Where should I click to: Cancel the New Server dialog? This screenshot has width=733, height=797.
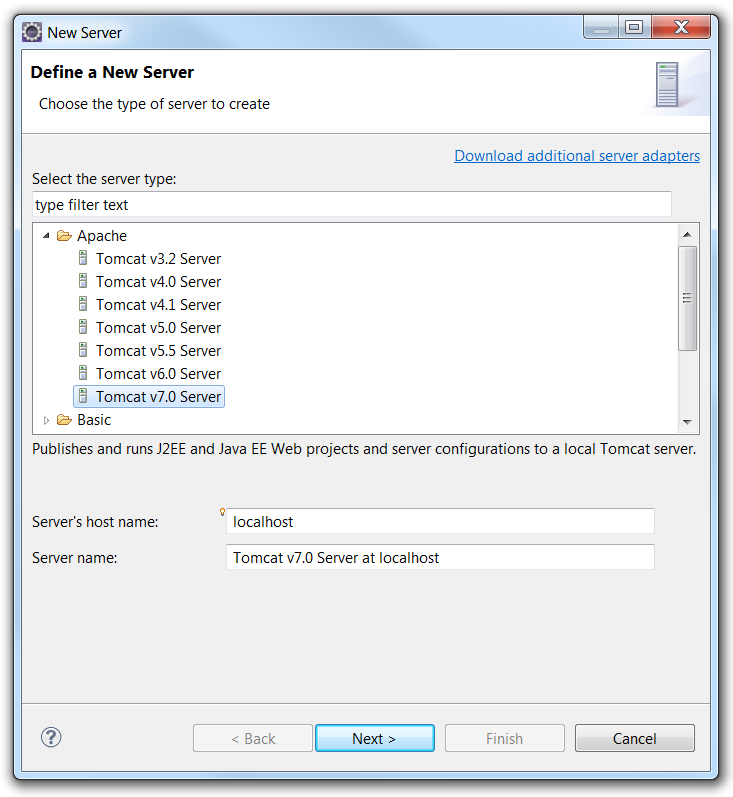point(634,739)
